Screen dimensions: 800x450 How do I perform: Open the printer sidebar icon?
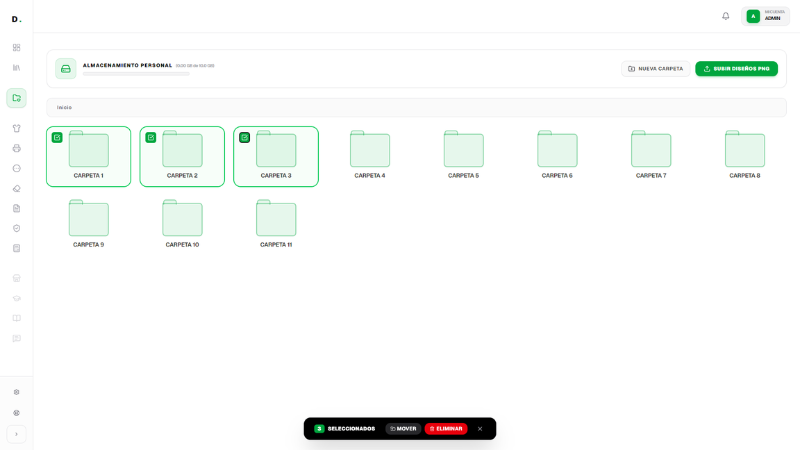coord(16,148)
